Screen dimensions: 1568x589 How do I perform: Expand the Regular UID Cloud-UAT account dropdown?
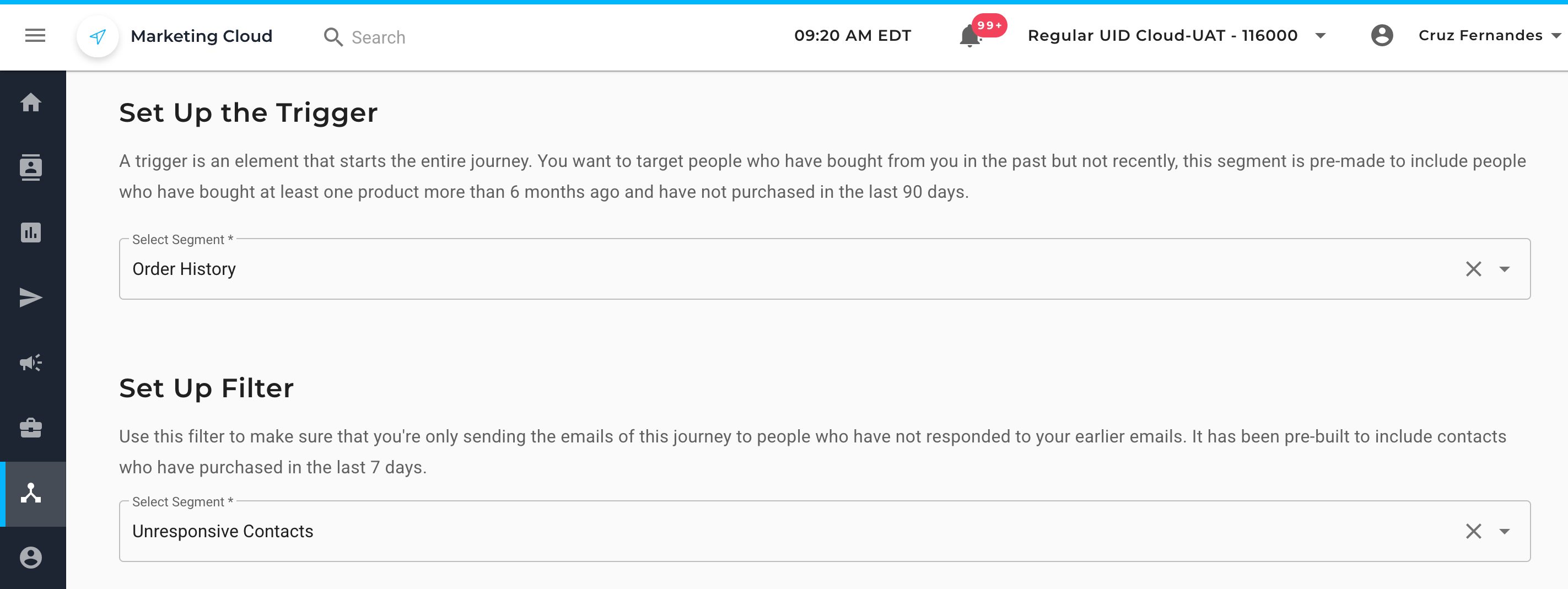pyautogui.click(x=1320, y=36)
